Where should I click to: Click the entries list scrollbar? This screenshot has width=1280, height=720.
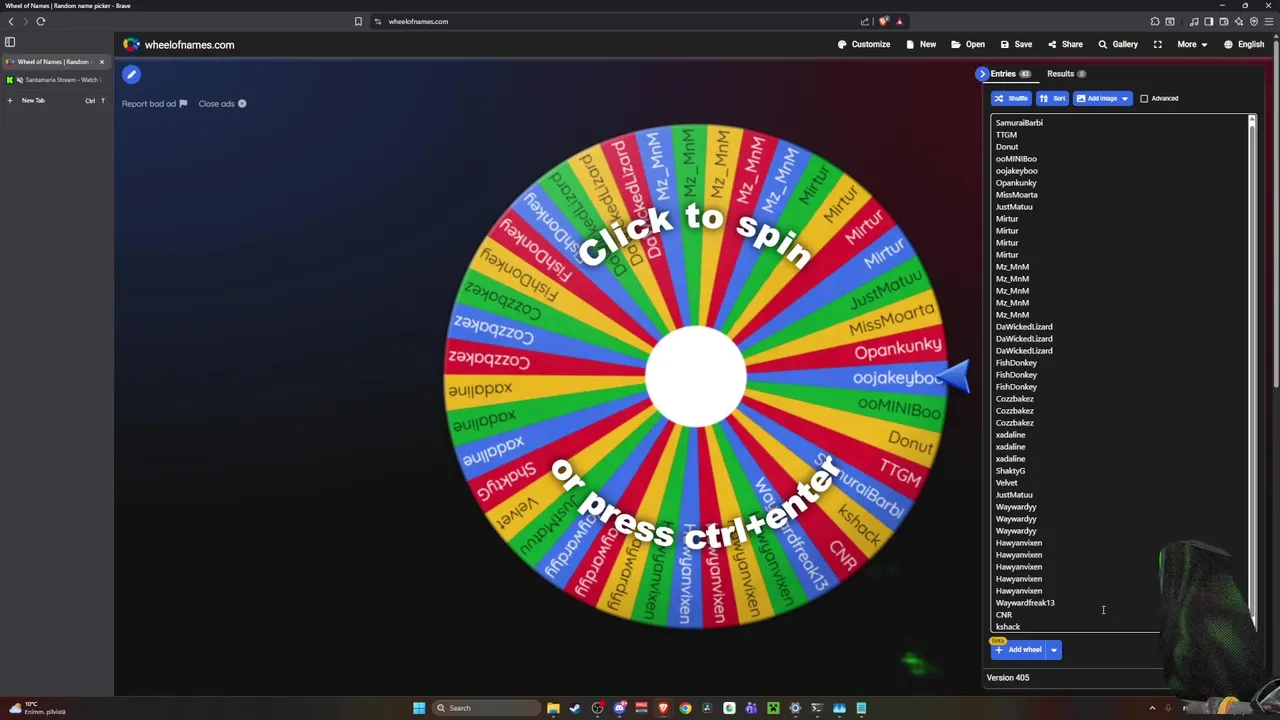coord(1251,372)
